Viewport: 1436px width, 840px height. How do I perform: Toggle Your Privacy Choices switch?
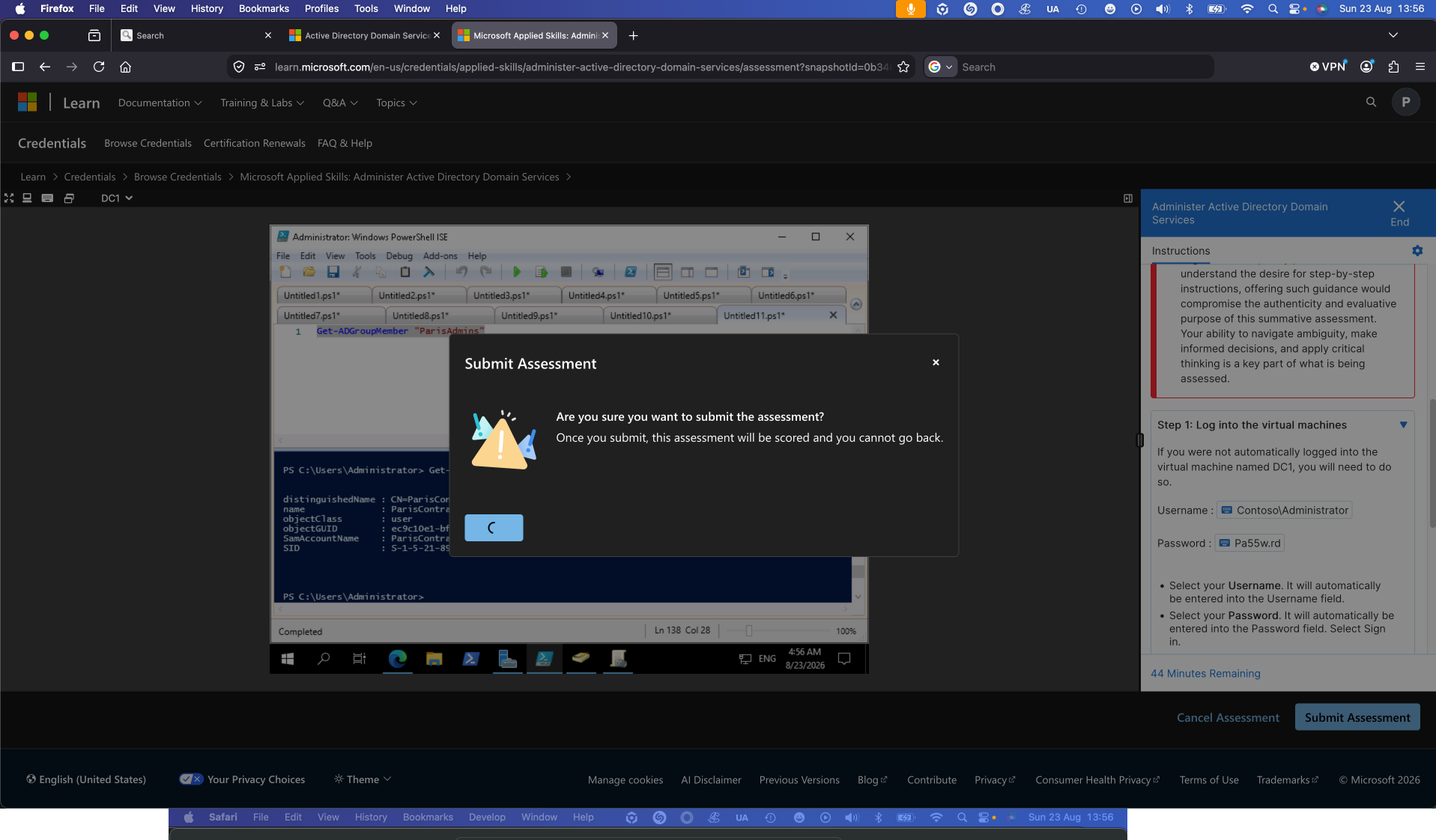click(x=191, y=779)
